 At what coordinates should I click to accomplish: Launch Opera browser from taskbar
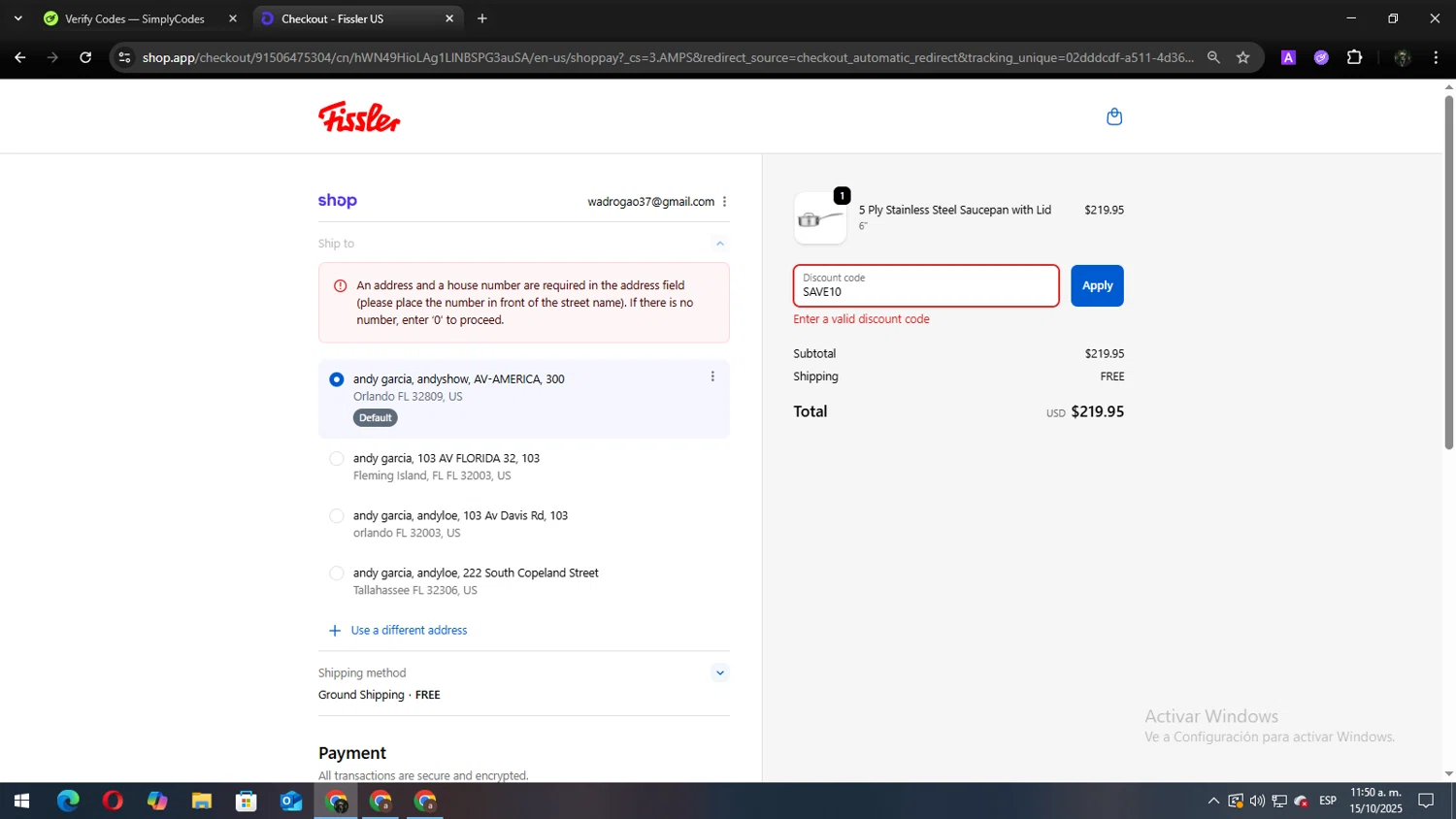tap(113, 801)
